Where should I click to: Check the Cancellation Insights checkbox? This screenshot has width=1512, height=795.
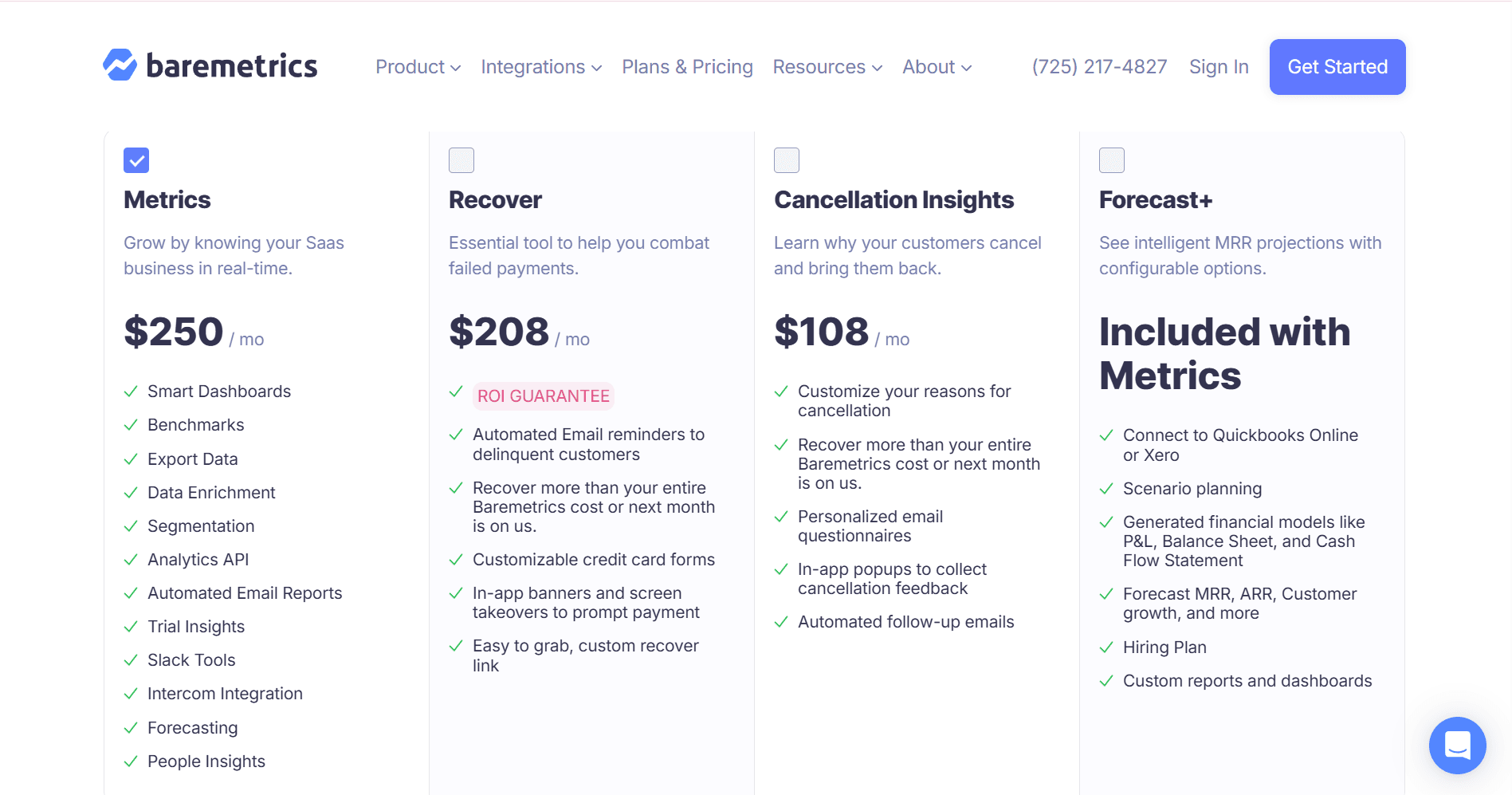tap(786, 160)
